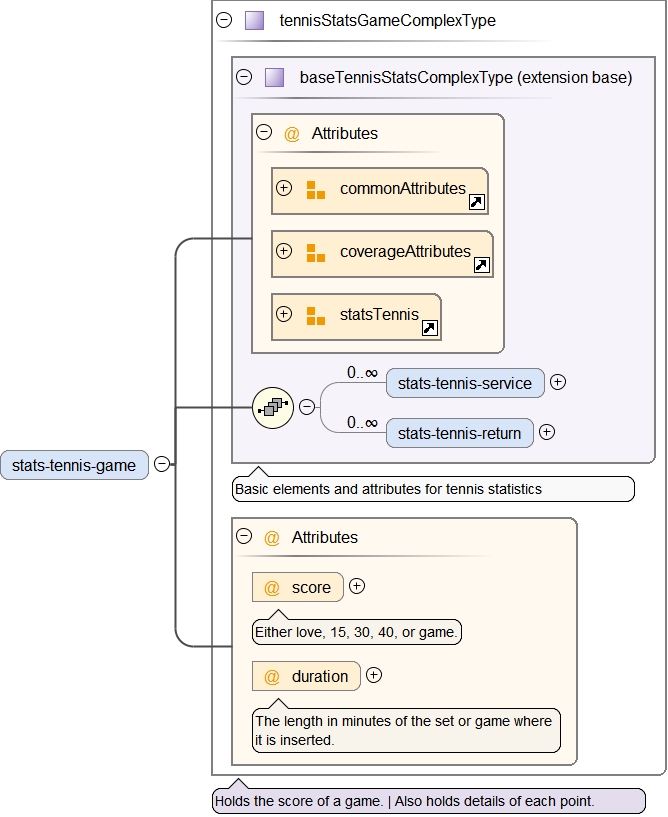Expand the stats-tennis-return element
Viewport: 668px width, 817px height.
[547, 432]
